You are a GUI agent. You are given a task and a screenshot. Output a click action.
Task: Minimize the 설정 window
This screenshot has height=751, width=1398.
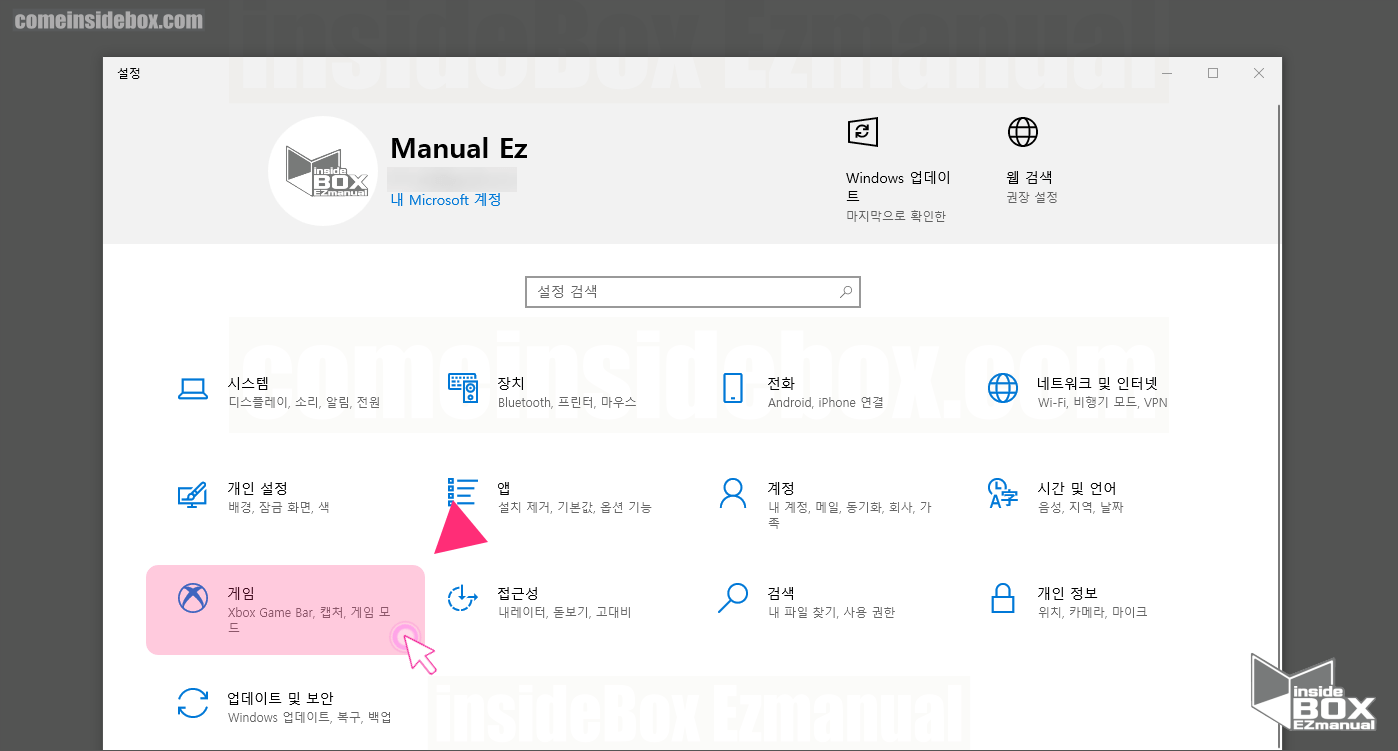1166,73
